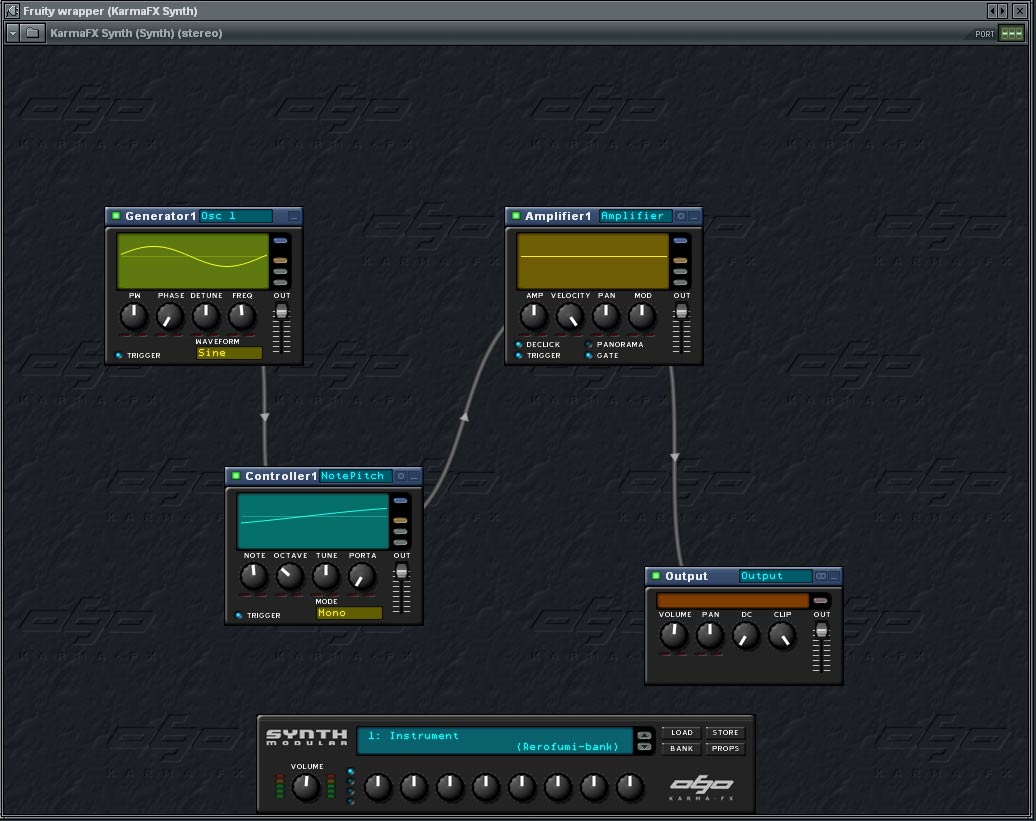
Task: Open Amplifier1 type selector labeled Amplifier
Action: [636, 216]
